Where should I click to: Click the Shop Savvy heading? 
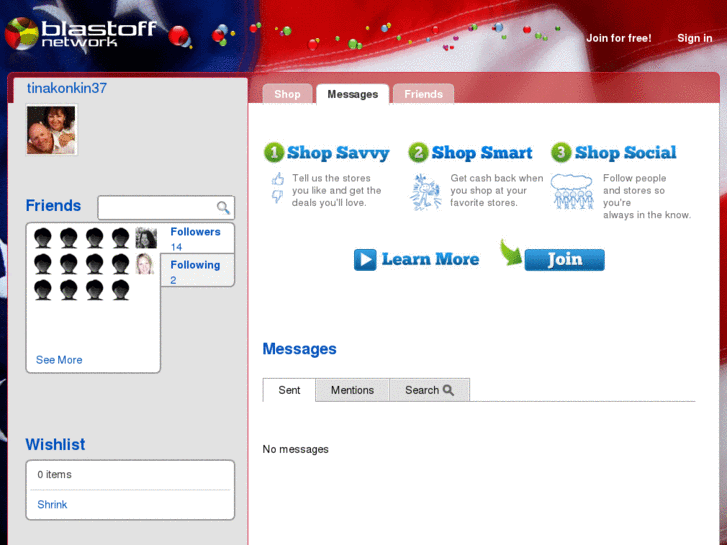pos(338,153)
